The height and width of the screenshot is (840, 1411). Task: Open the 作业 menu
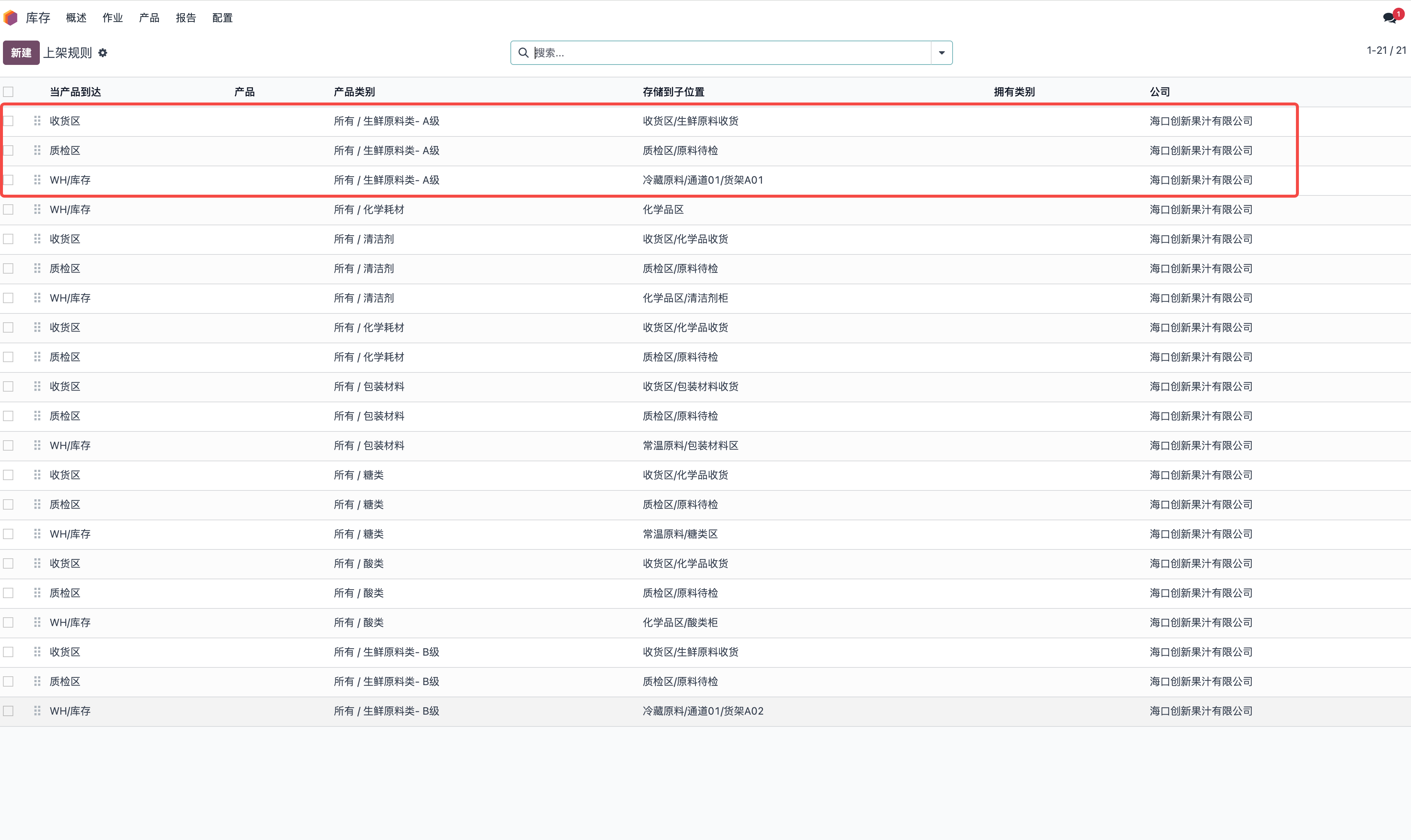112,18
